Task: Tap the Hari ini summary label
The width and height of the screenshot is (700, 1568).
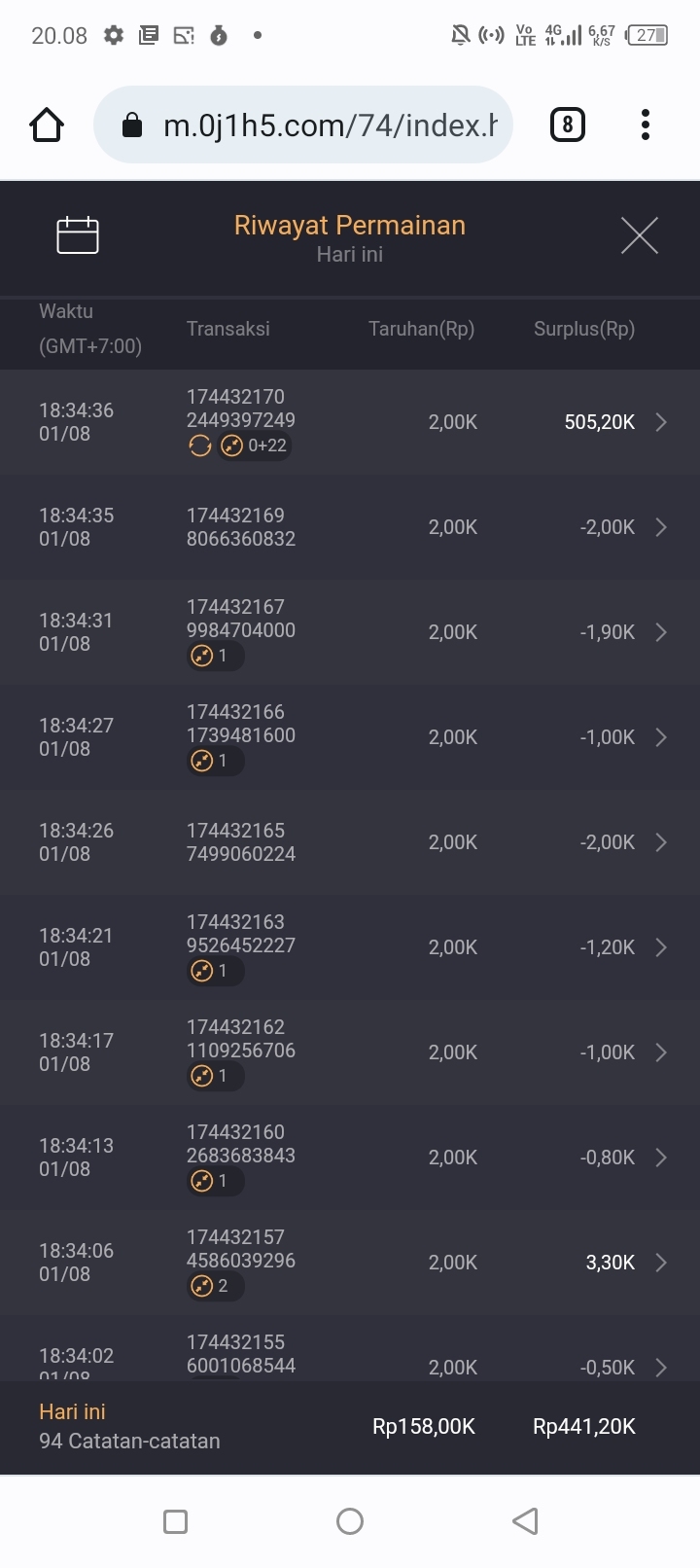Action: 72,1412
